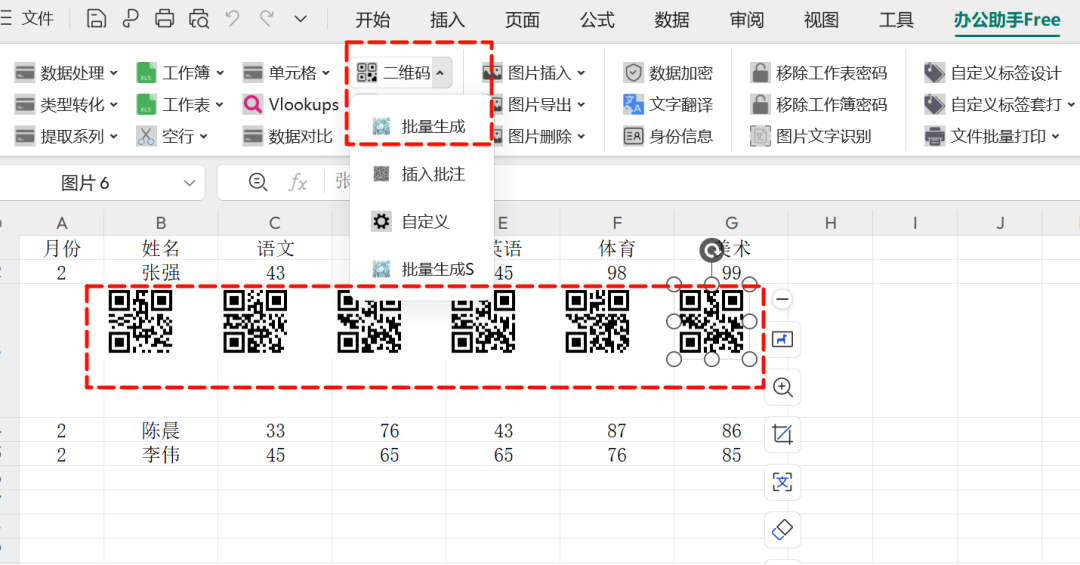
Task: Click the 数据加密 shield button
Action: [668, 72]
